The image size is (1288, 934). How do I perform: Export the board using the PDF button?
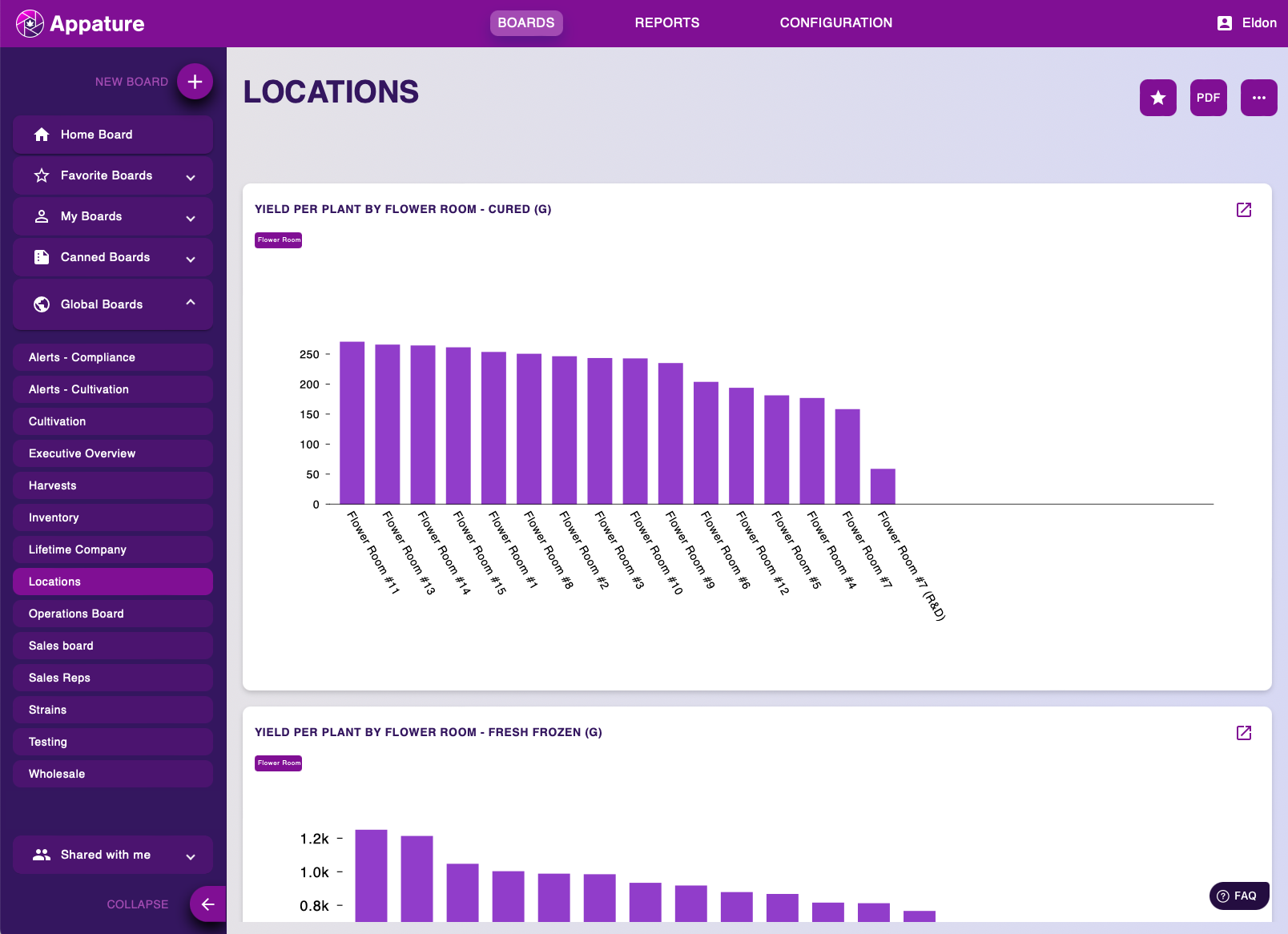click(1208, 98)
